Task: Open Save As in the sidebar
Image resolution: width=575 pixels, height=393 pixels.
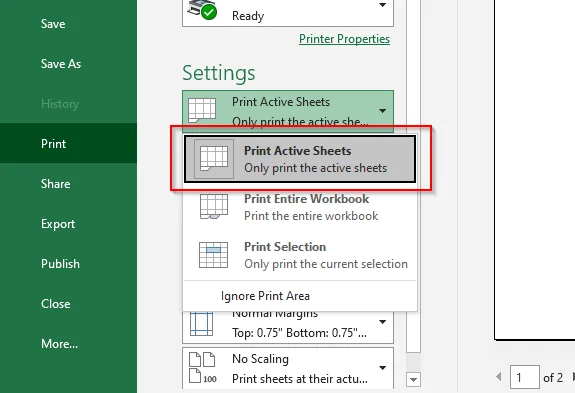Action: (61, 64)
